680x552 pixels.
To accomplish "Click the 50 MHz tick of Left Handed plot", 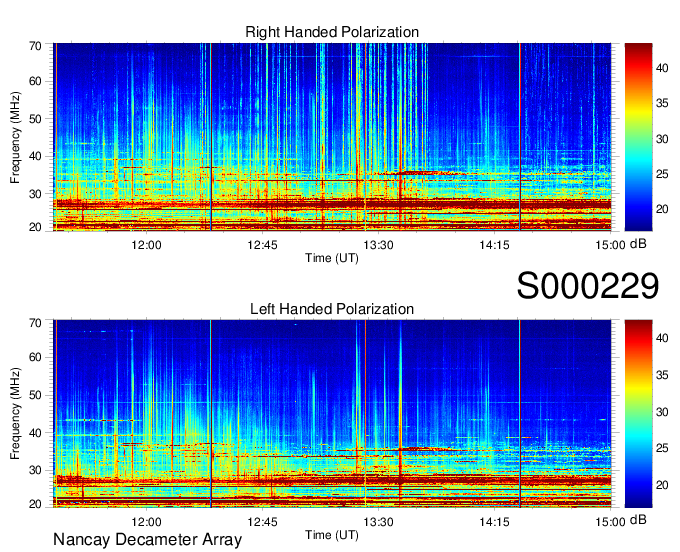I will [35, 395].
